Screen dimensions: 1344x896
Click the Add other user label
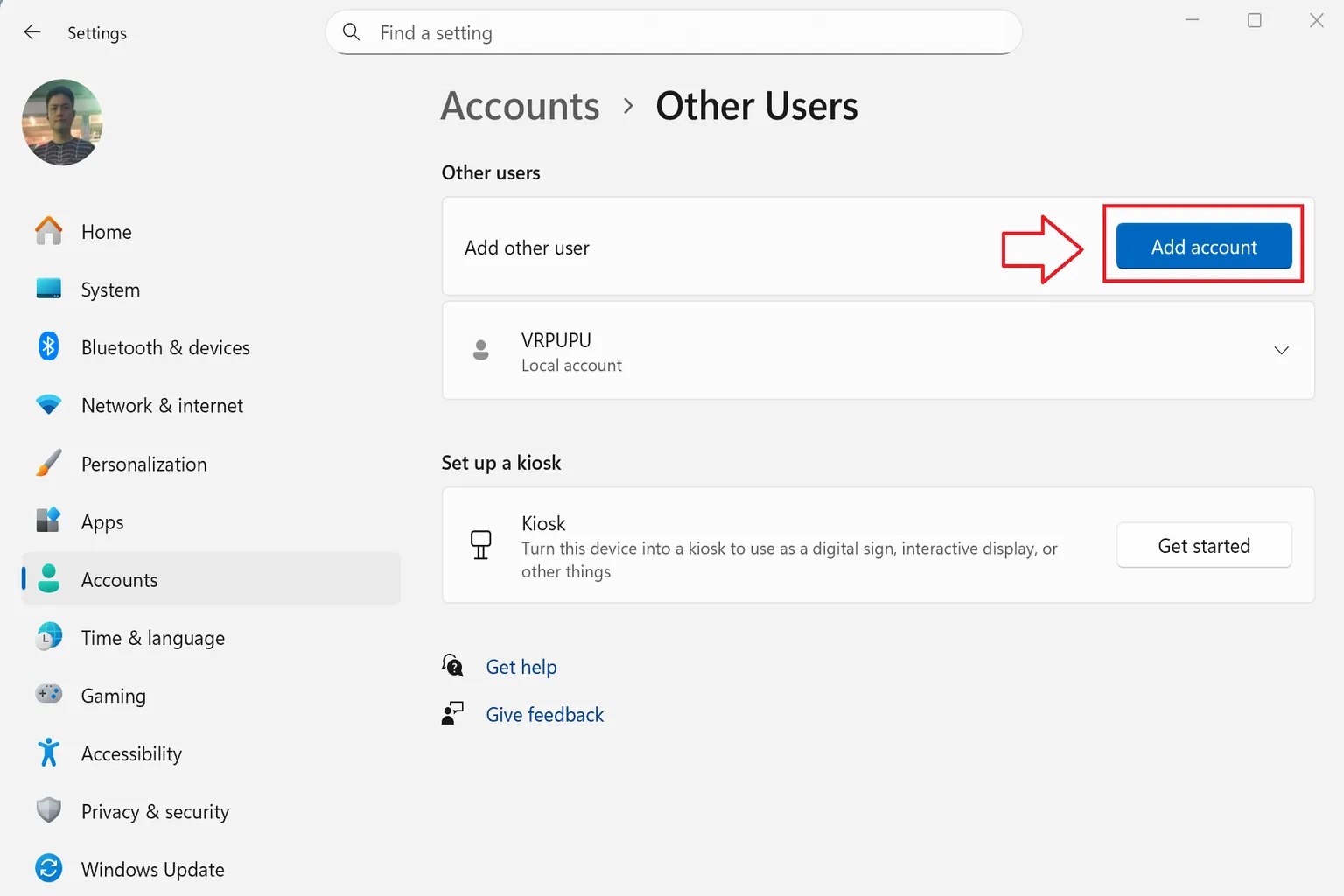(527, 248)
